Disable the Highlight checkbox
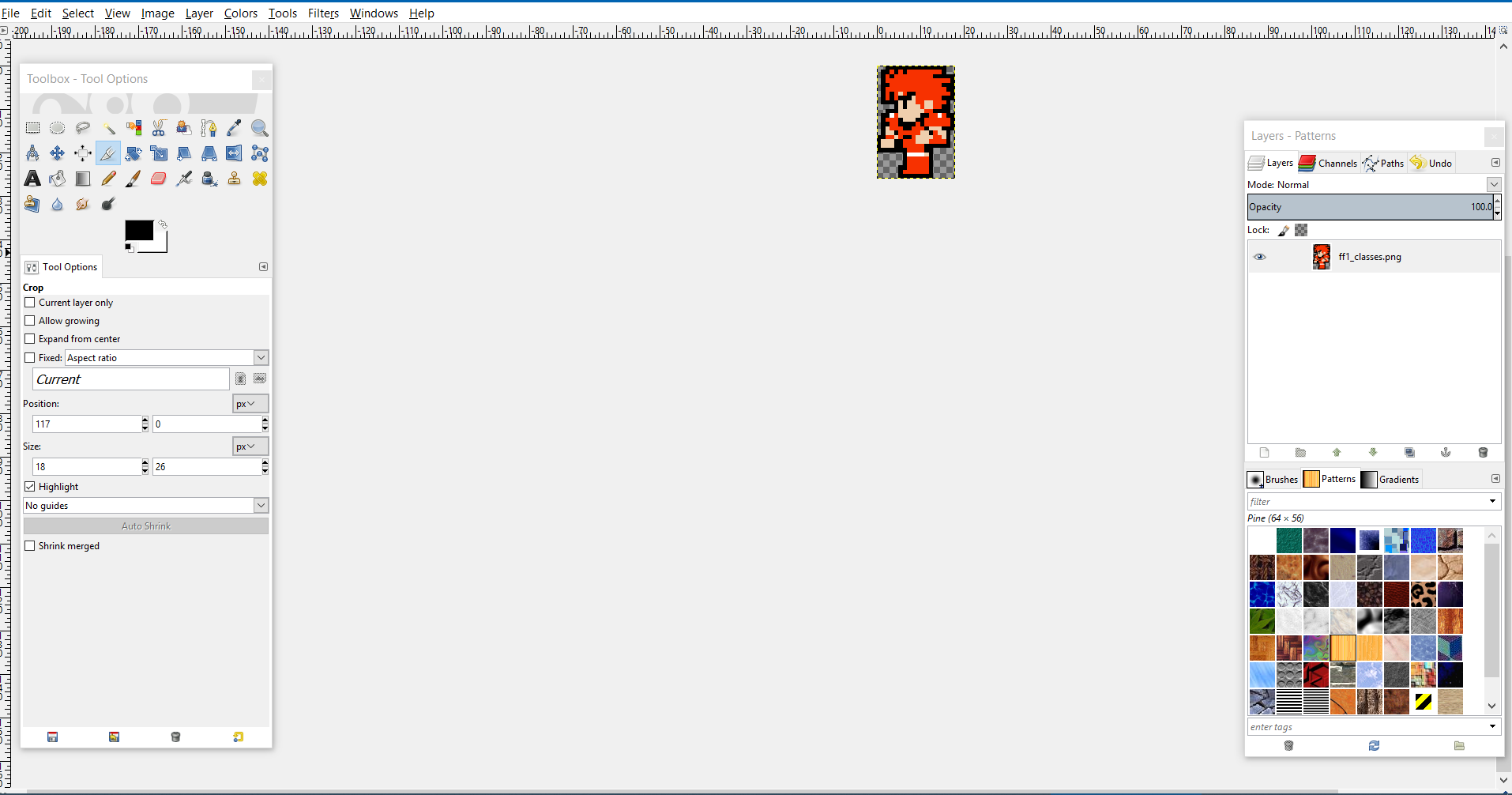This screenshot has width=1512, height=795. point(30,487)
